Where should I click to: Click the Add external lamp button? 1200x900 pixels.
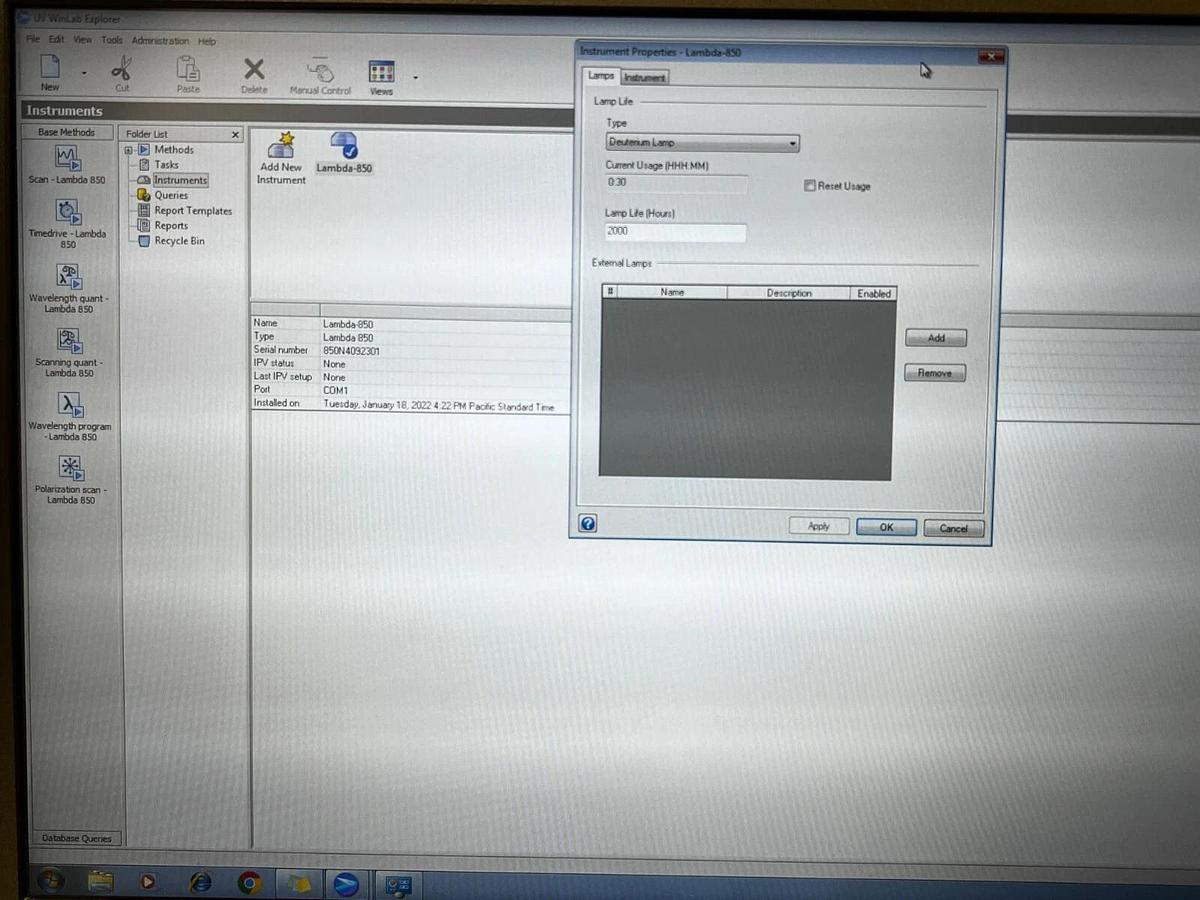[936, 338]
